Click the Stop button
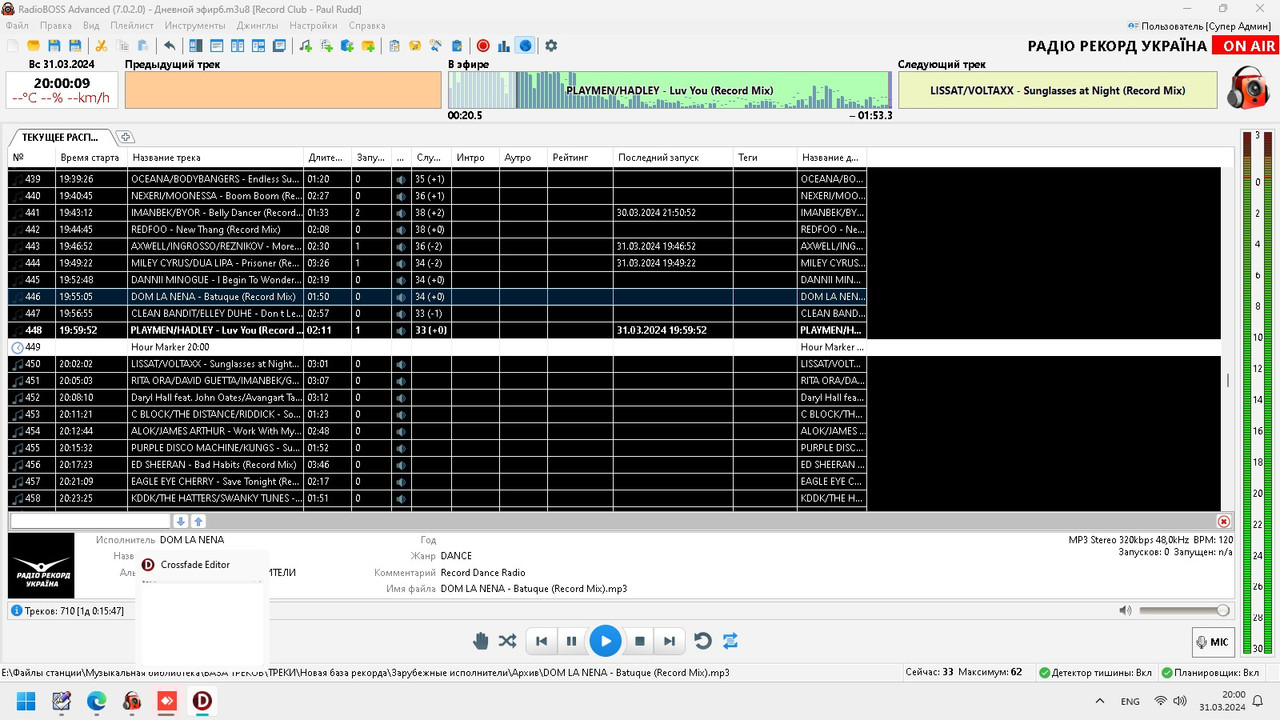This screenshot has width=1280, height=720. 640,641
